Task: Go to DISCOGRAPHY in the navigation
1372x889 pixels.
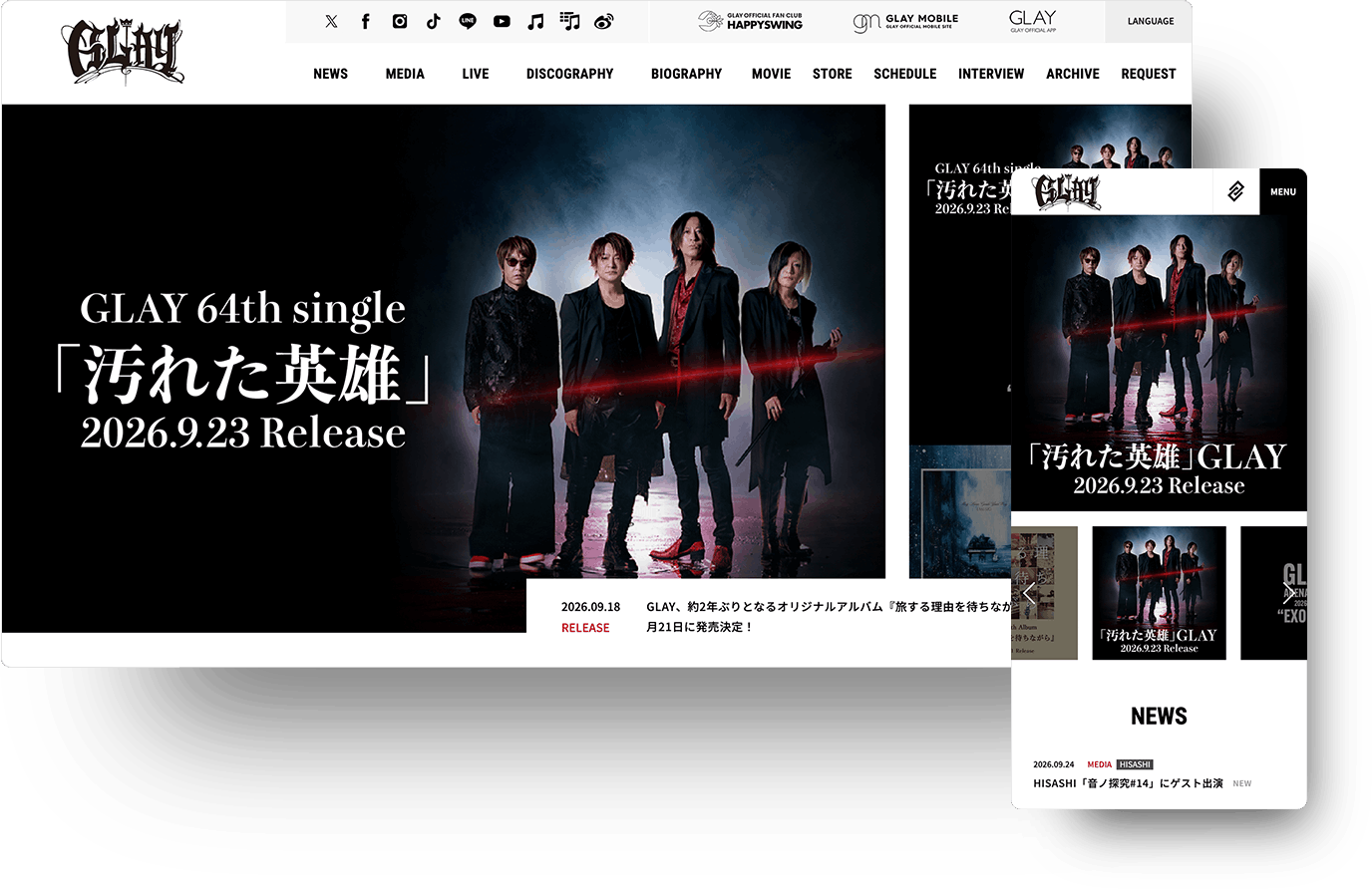Action: pyautogui.click(x=569, y=74)
